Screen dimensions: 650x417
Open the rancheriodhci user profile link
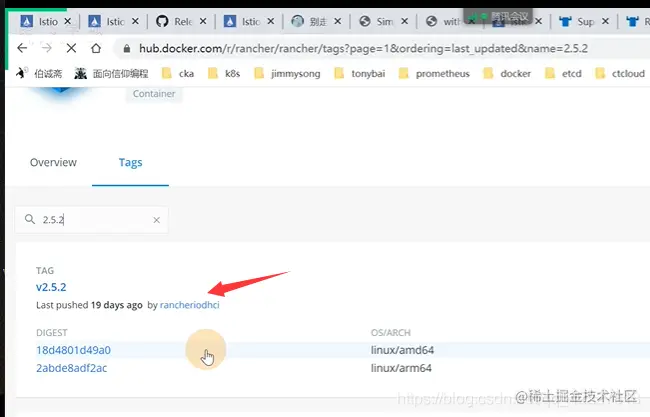coord(189,305)
